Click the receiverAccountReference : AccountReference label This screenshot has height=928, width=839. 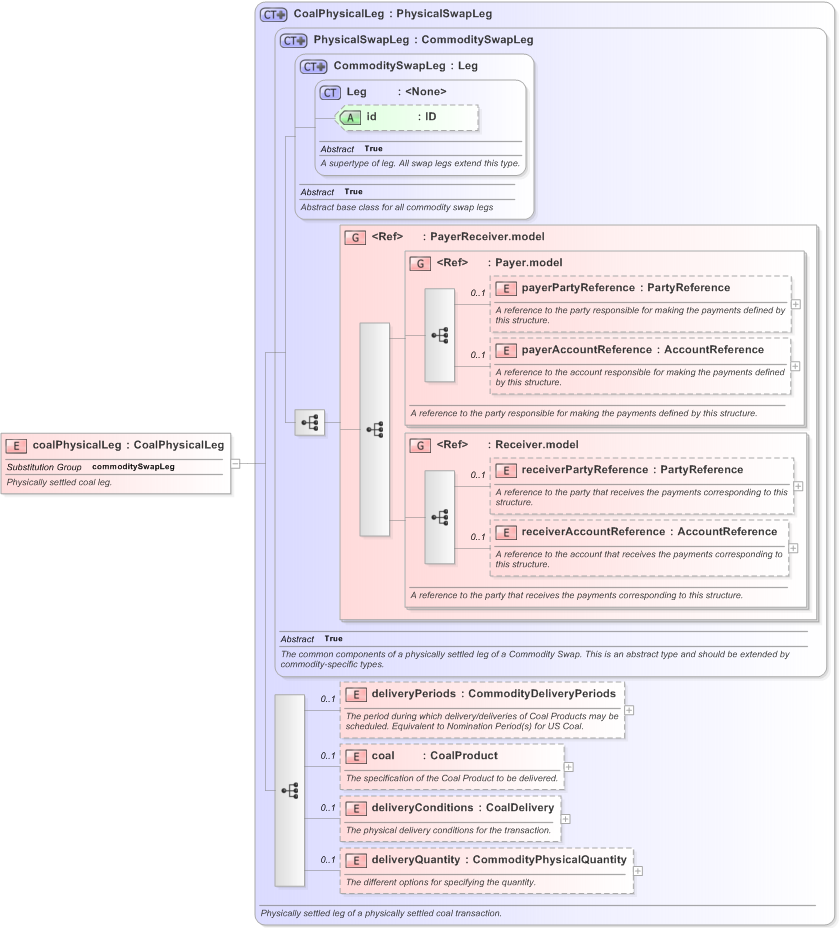tap(649, 531)
